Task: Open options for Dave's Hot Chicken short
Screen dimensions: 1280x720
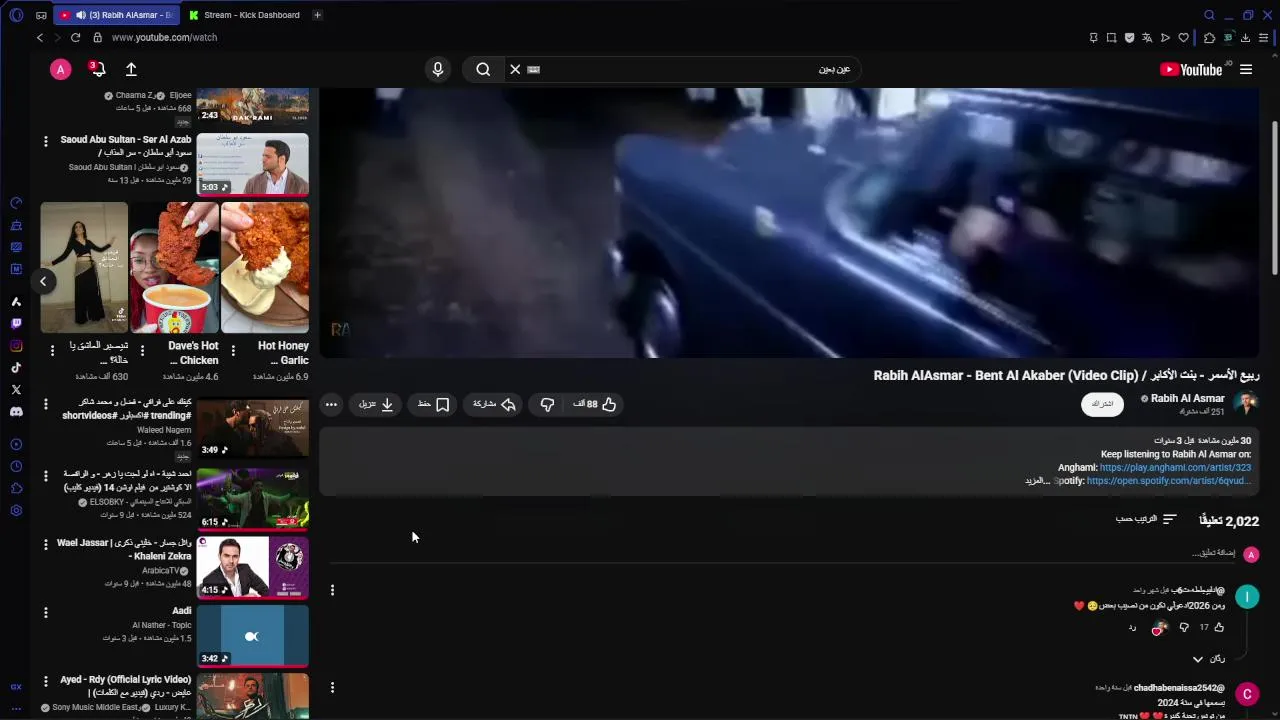Action: click(x=142, y=350)
